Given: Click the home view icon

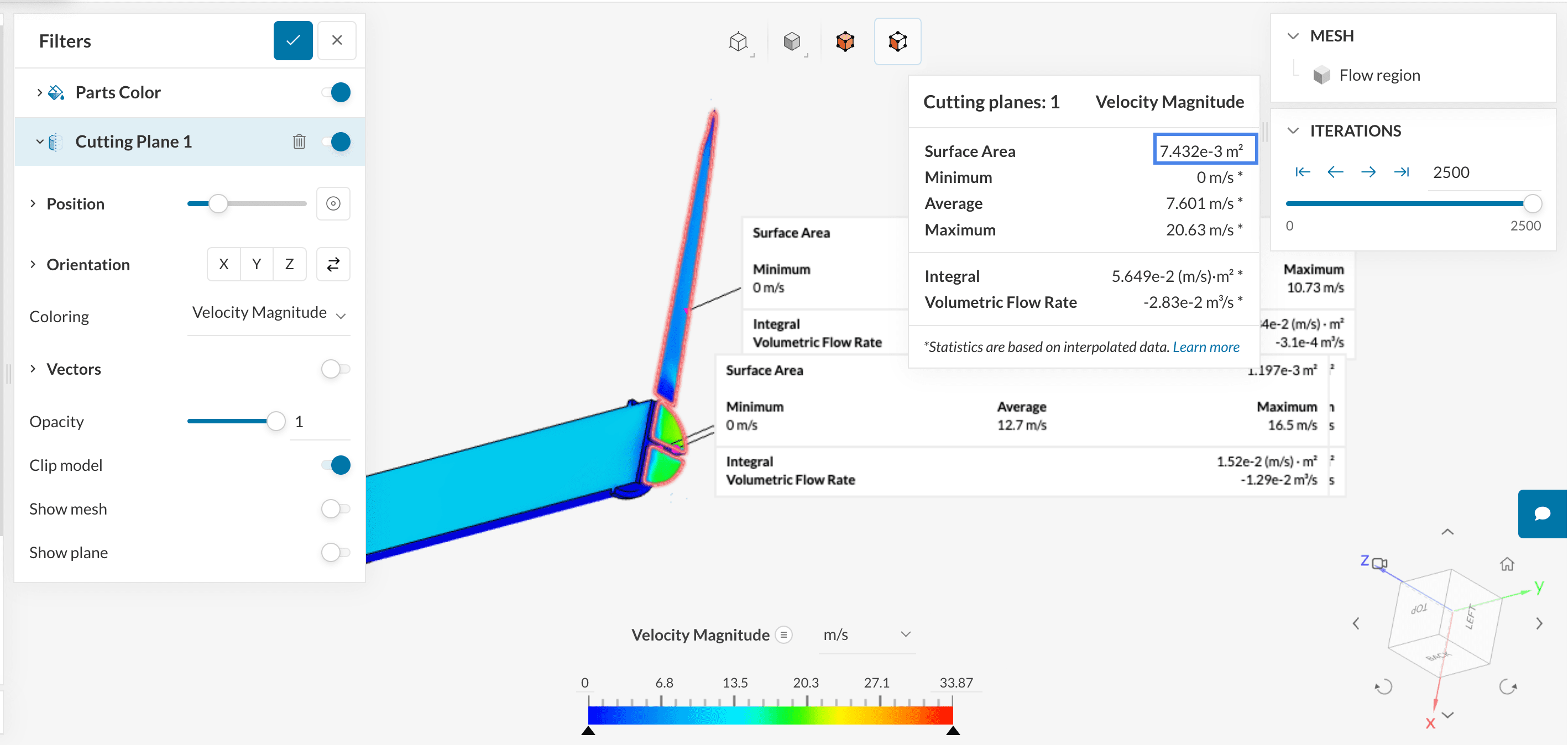Looking at the screenshot, I should click(1507, 564).
